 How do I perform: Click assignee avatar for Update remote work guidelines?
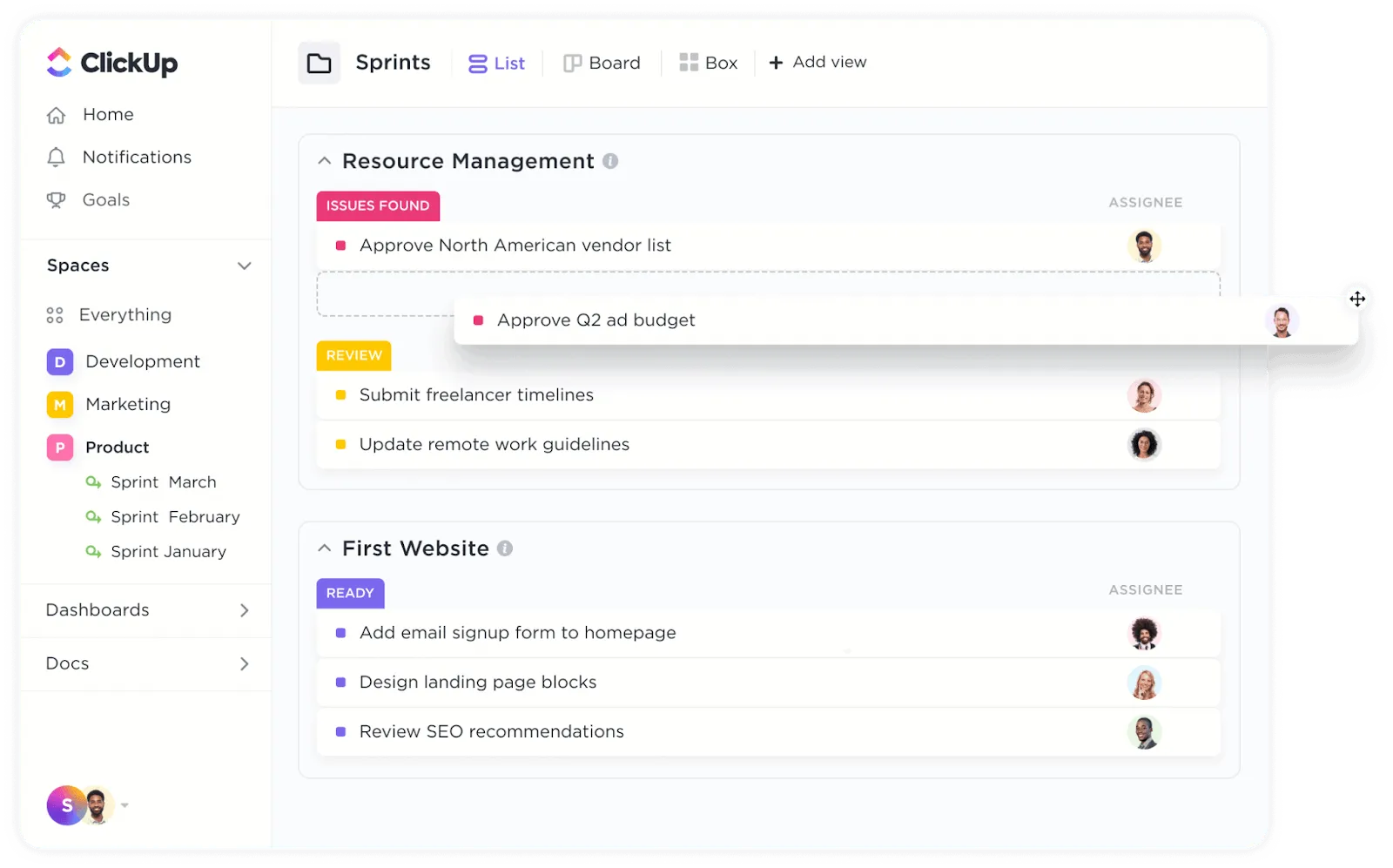tap(1144, 445)
